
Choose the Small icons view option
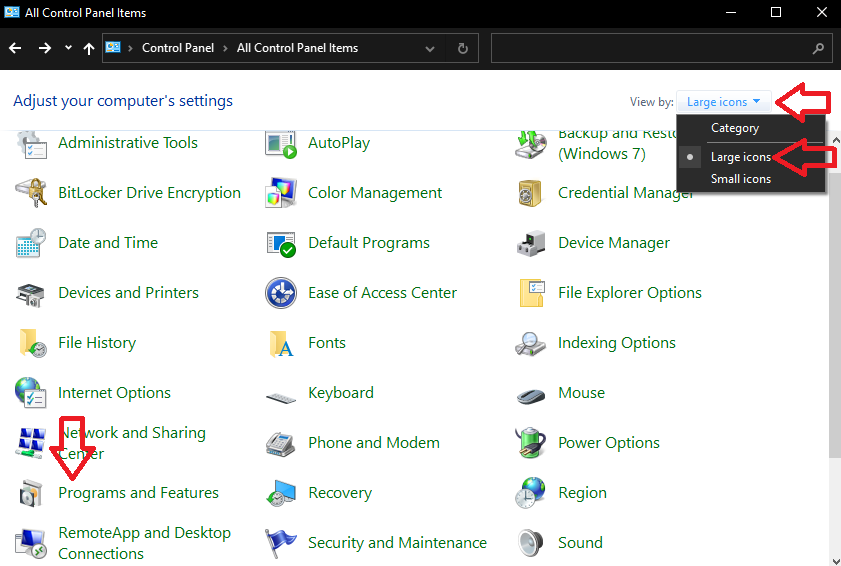[x=740, y=179]
